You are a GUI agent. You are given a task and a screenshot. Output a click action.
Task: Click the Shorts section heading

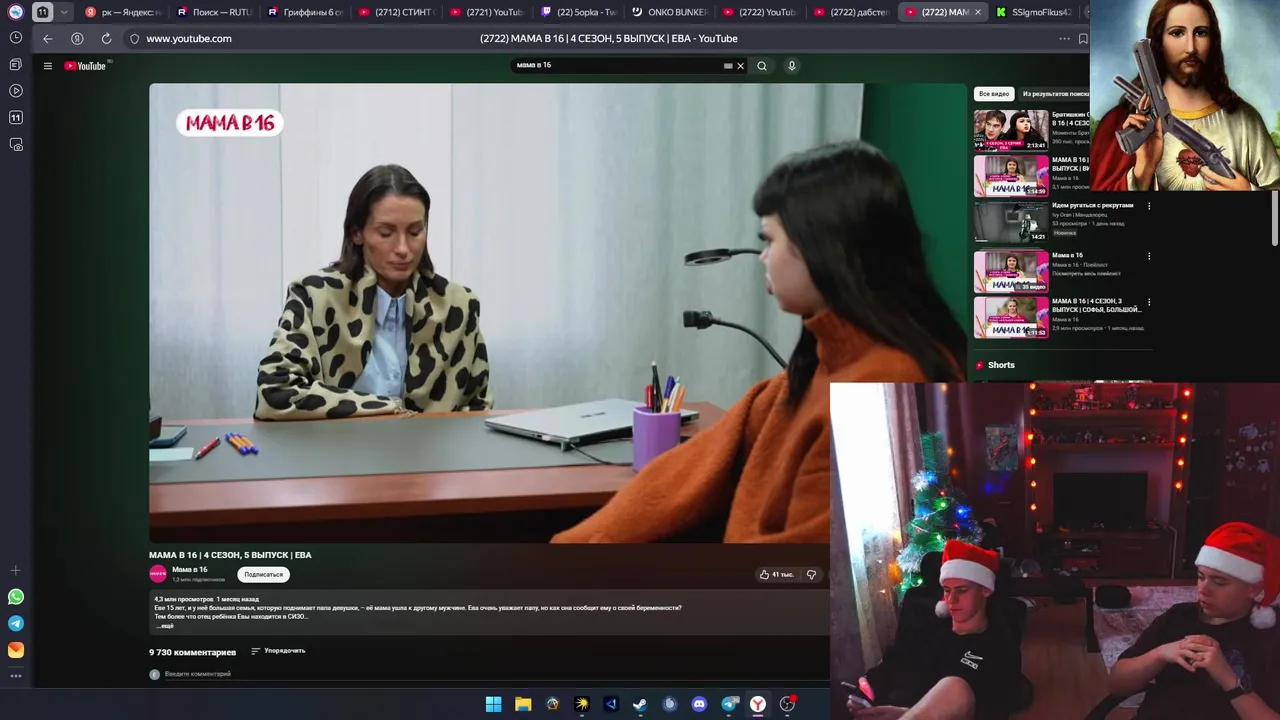pyautogui.click(x=1001, y=366)
